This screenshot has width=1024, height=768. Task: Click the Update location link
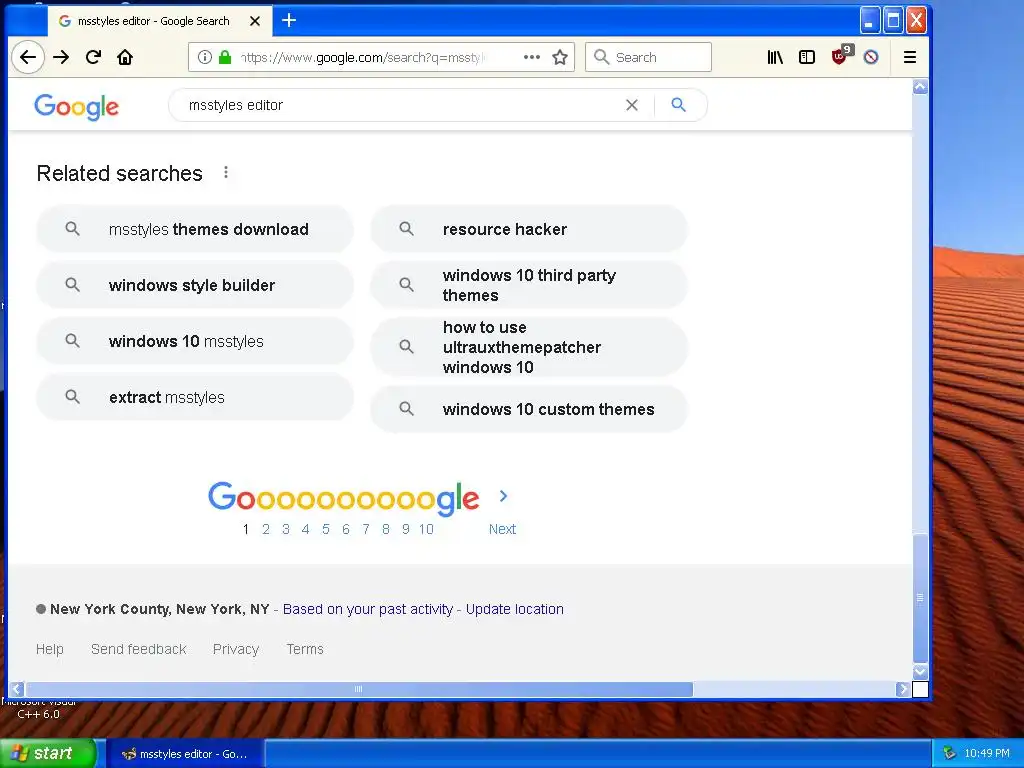coord(515,609)
